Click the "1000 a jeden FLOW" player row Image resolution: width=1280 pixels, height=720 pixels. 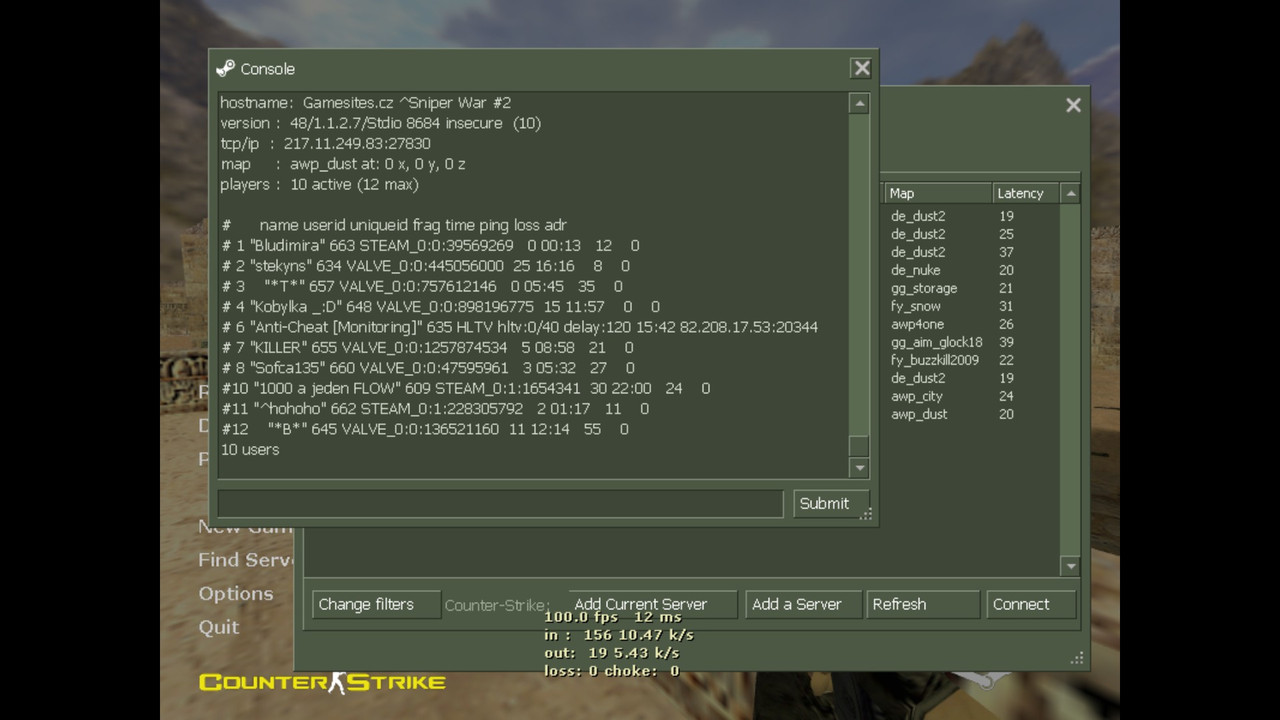(465, 388)
